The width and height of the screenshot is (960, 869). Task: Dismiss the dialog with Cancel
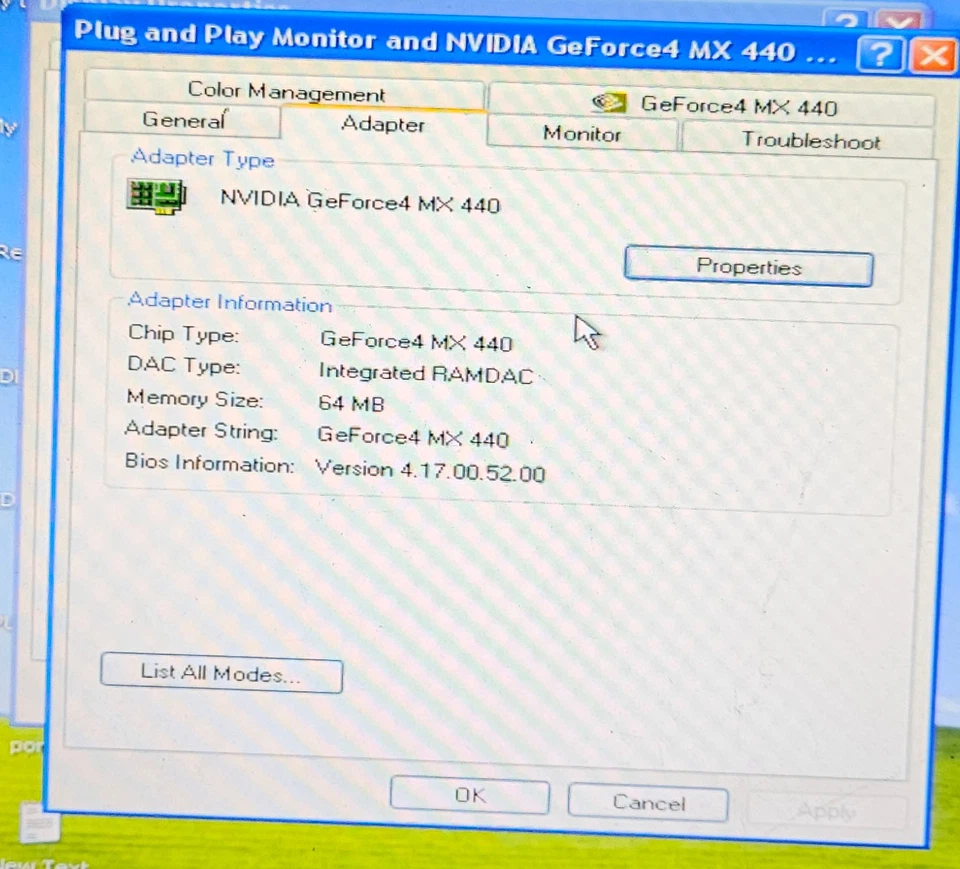tap(647, 802)
